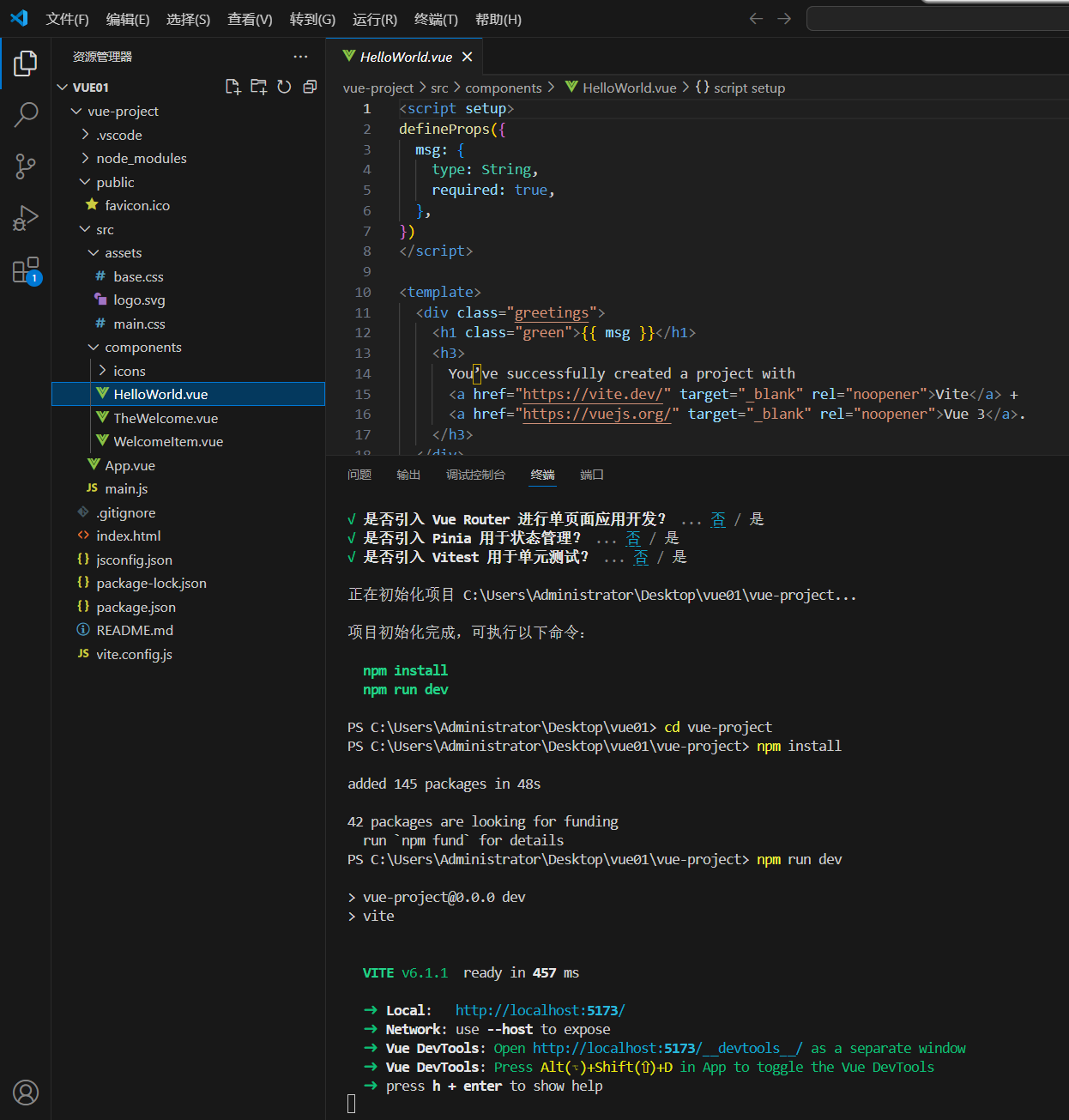Open TheWelcome.vue file
The height and width of the screenshot is (1120, 1069).
point(188,418)
